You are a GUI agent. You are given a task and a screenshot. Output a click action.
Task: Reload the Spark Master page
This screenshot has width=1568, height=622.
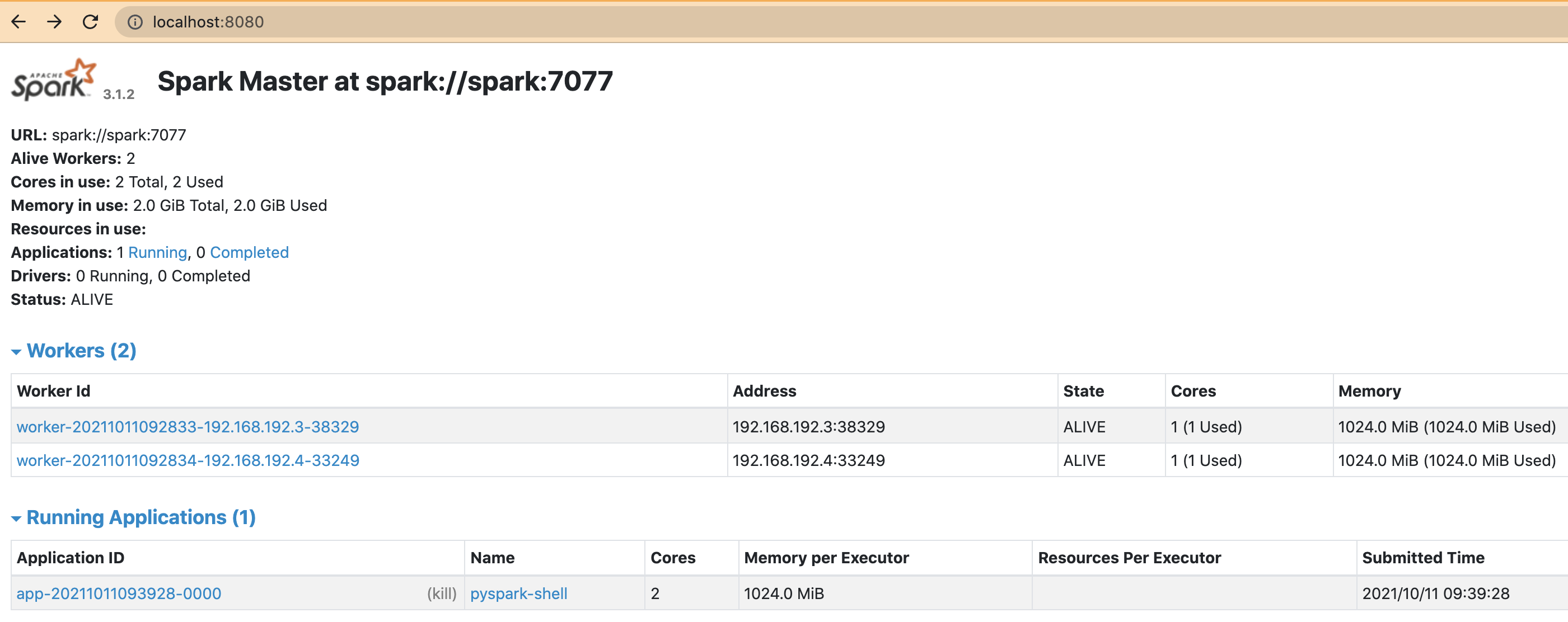pos(90,22)
